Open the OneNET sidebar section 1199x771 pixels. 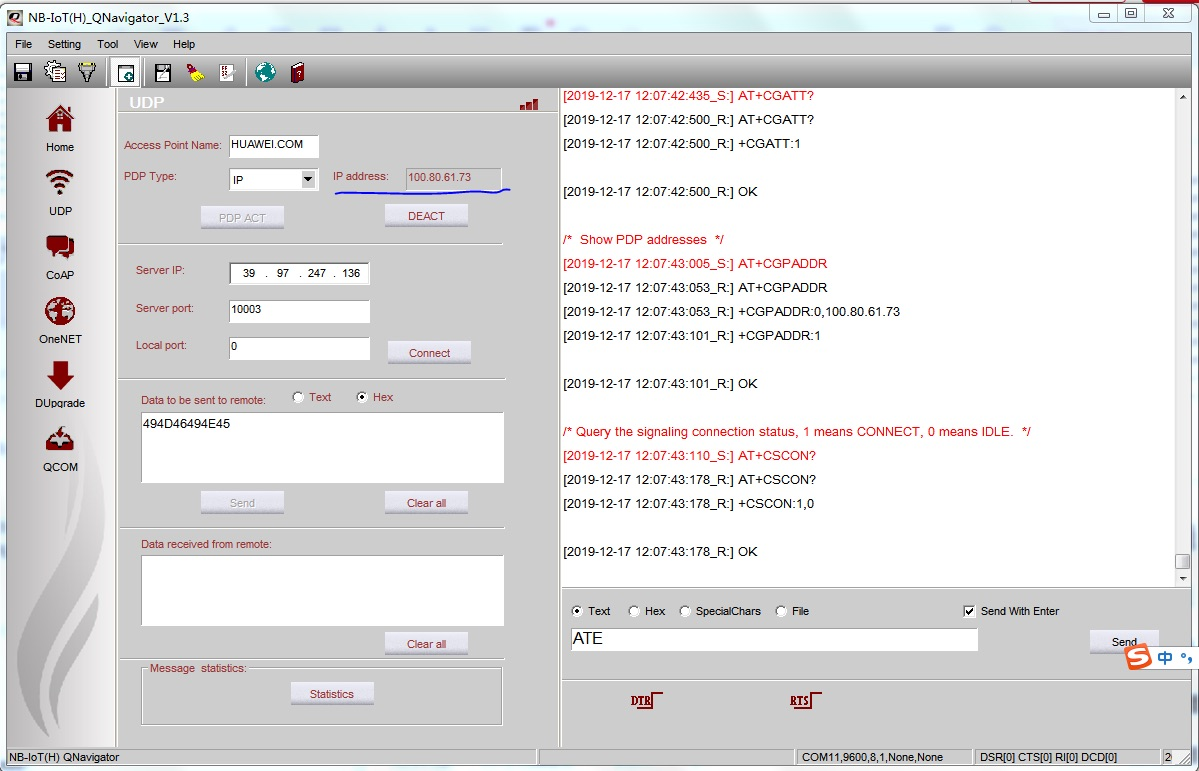(x=60, y=320)
